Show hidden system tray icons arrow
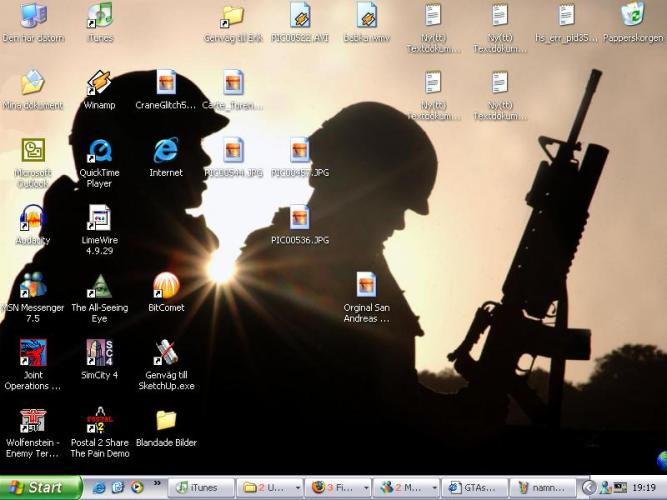This screenshot has height=500, width=667. pos(589,488)
